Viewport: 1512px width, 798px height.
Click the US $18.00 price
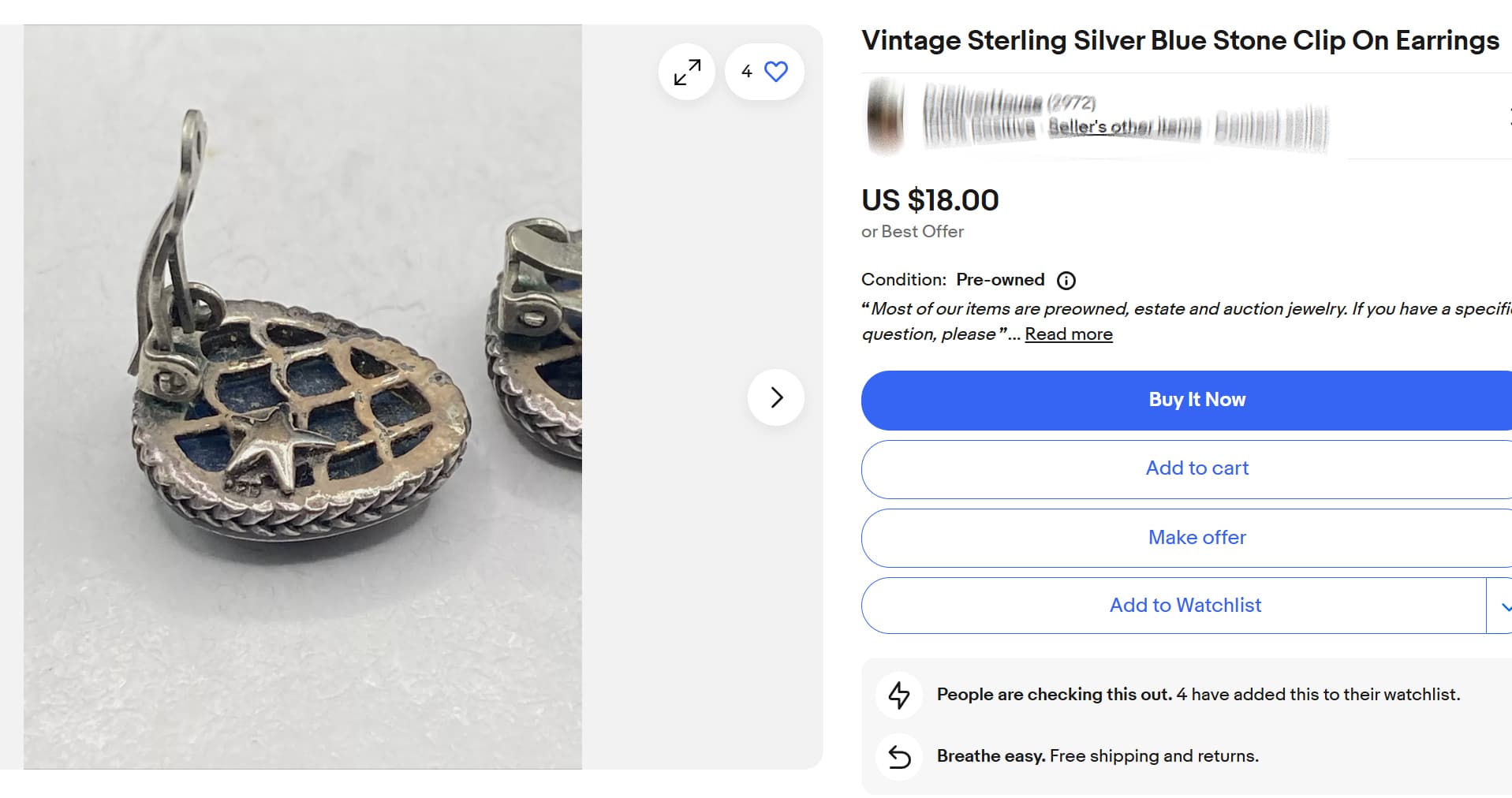(x=930, y=200)
